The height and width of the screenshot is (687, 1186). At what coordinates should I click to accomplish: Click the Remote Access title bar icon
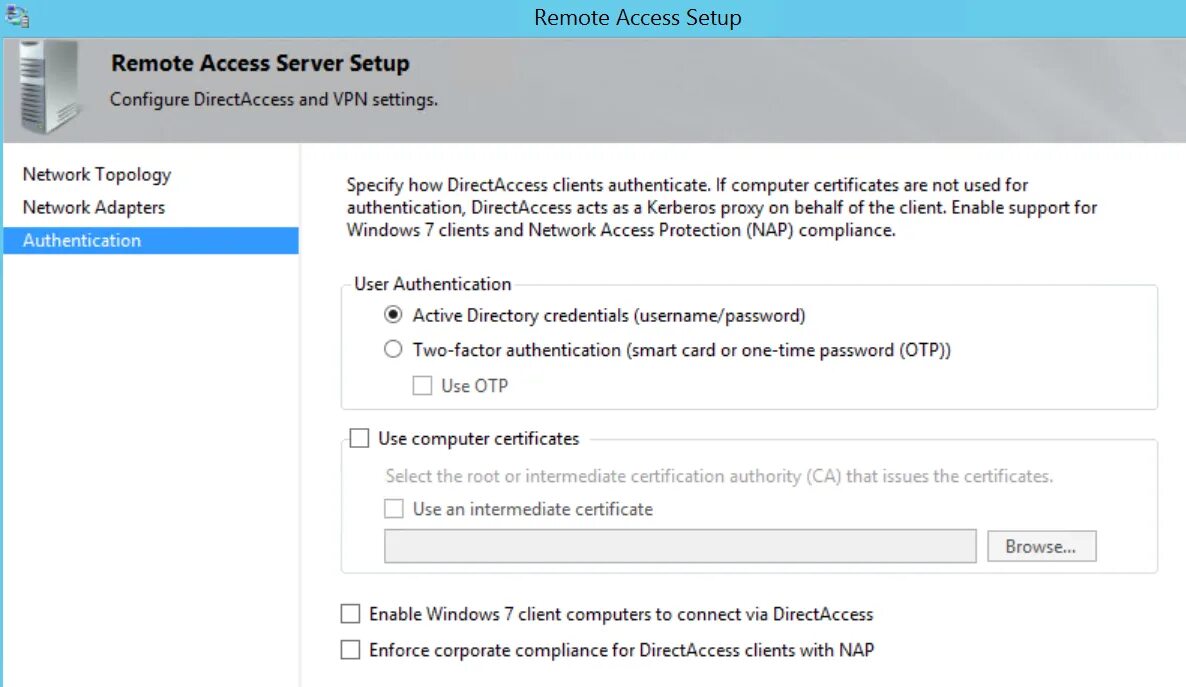(x=17, y=15)
